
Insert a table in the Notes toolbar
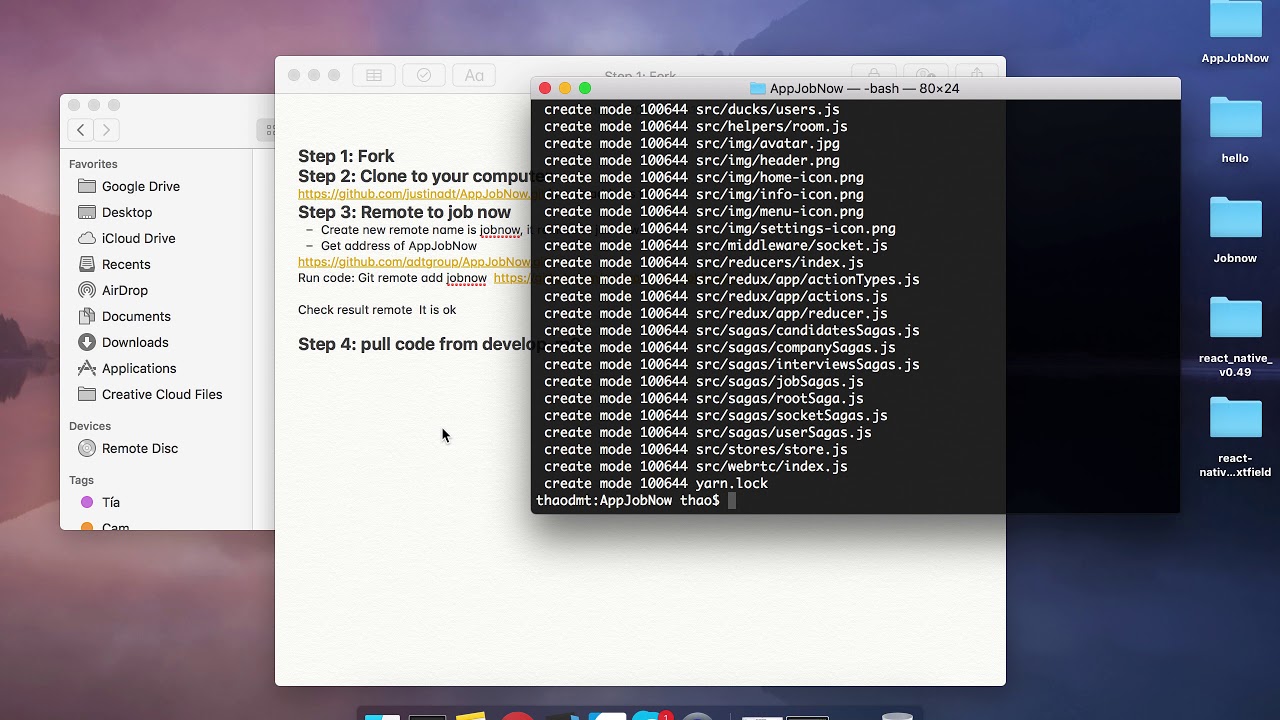374,75
